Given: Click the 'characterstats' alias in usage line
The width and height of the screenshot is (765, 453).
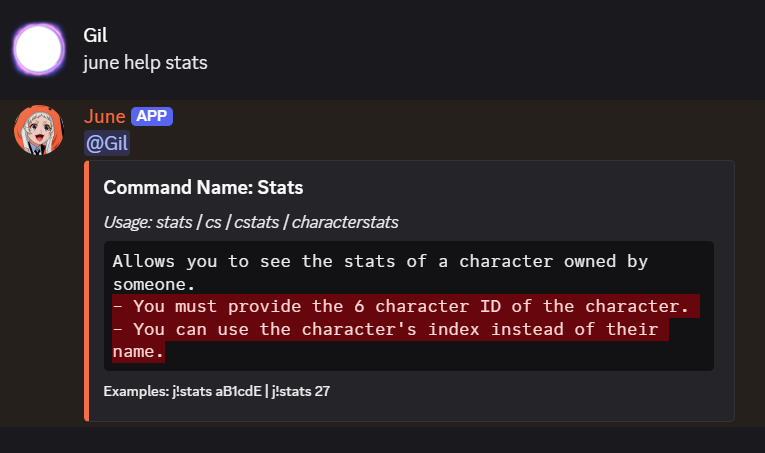Looking at the screenshot, I should coord(333,221).
